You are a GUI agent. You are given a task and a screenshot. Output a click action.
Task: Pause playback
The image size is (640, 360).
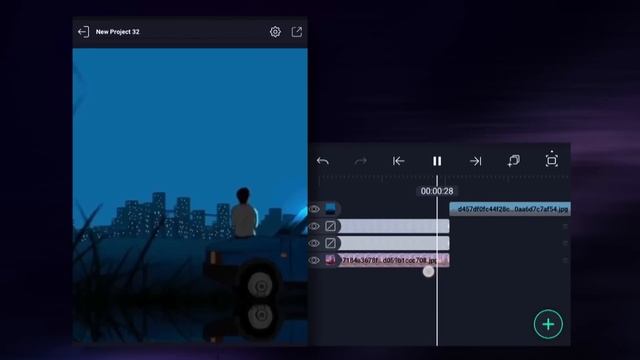(437, 161)
